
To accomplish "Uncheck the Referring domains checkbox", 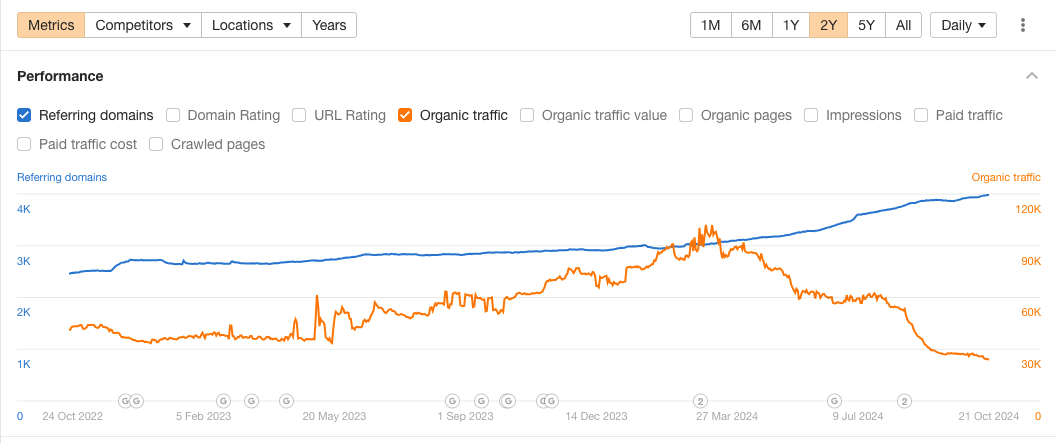I will [x=25, y=115].
